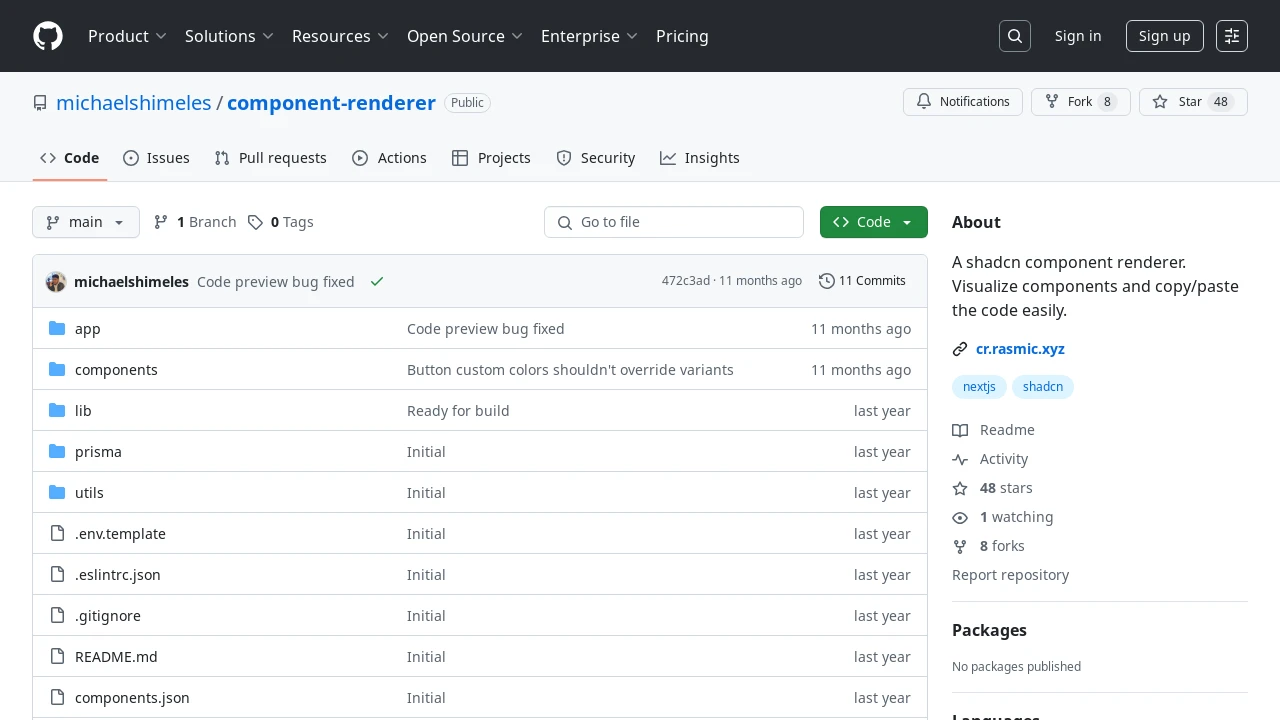Expand the Enterprise menu
This screenshot has height=720, width=1280.
coord(590,36)
